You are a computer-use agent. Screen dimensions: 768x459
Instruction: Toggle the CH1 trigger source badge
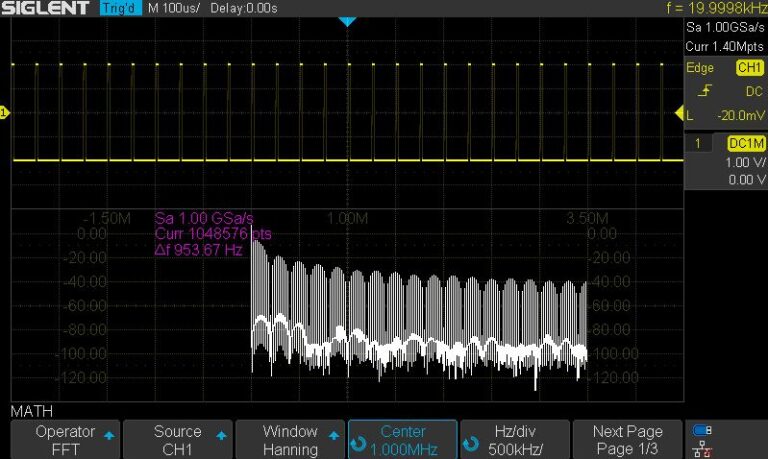(748, 68)
